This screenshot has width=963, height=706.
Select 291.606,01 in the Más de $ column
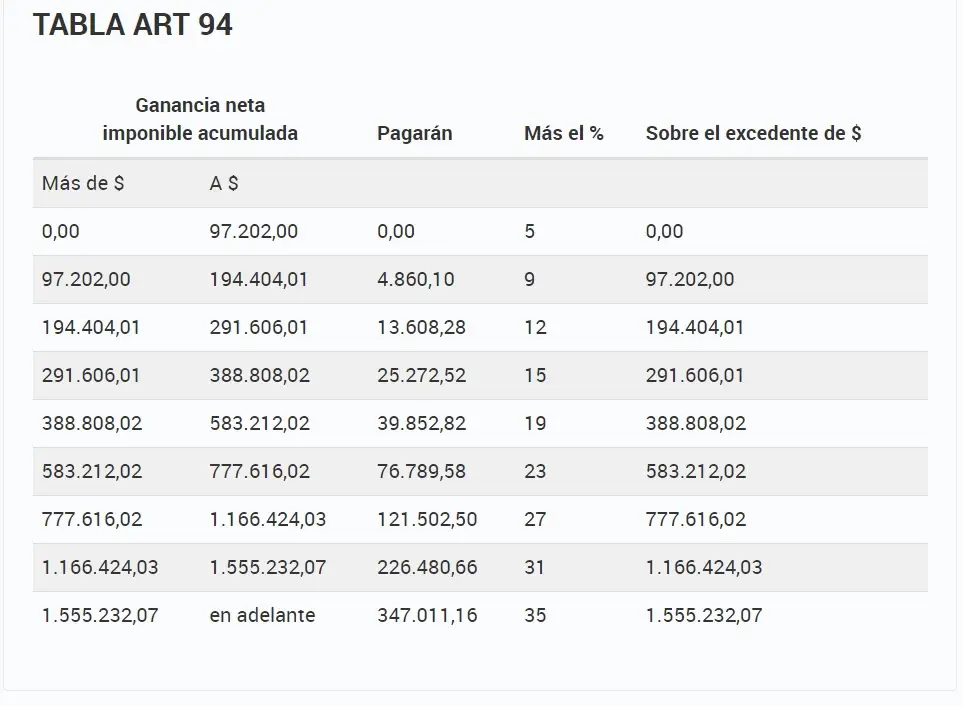(x=91, y=375)
